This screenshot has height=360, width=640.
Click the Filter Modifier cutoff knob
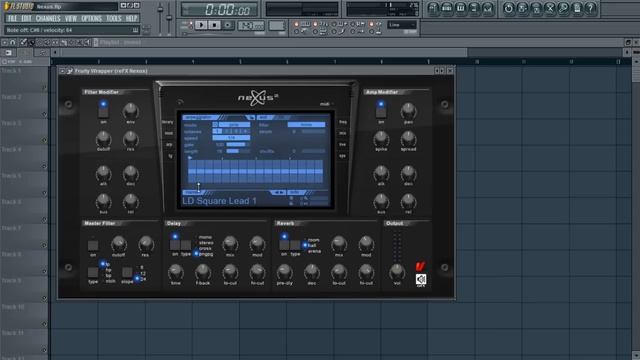103,139
